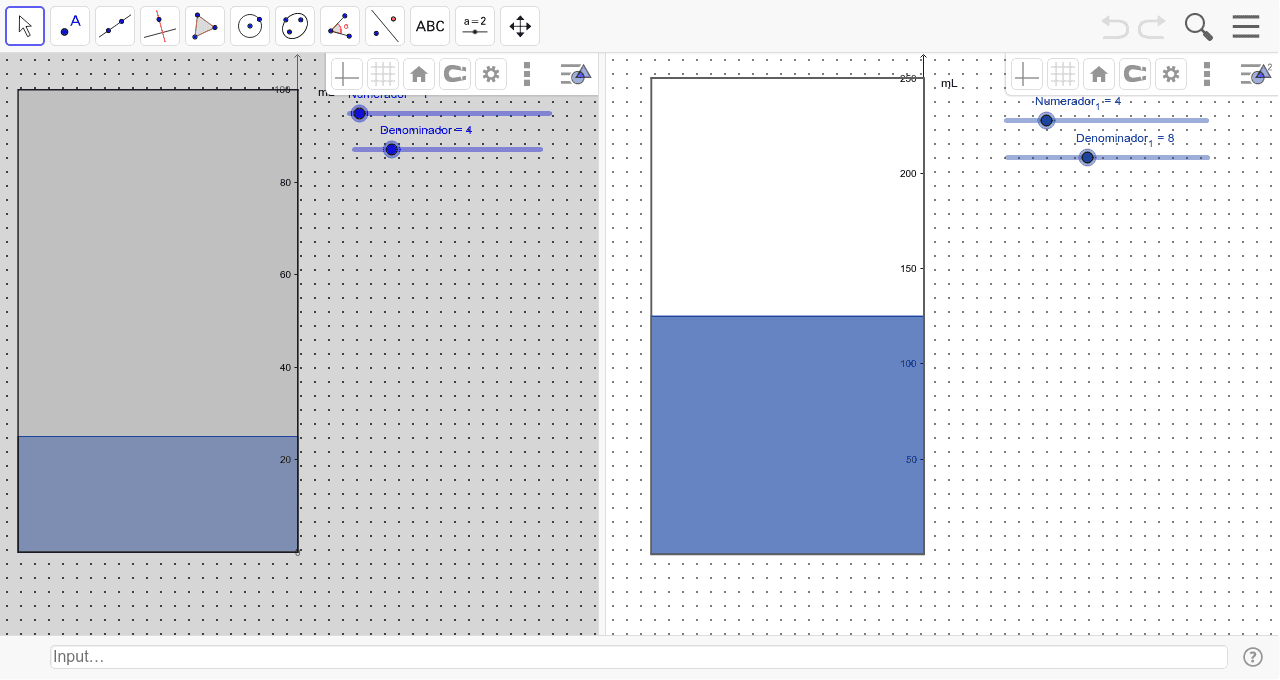Select the Reflect about Line tool

coord(385,26)
